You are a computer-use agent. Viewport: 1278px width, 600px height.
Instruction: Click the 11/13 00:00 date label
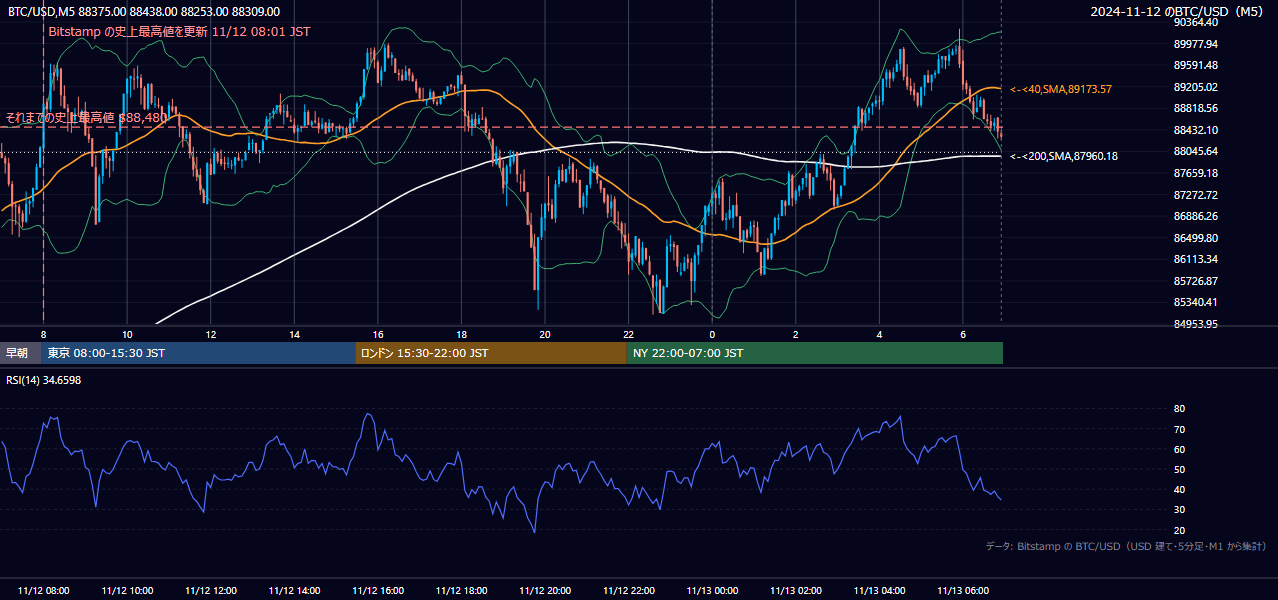(x=712, y=590)
